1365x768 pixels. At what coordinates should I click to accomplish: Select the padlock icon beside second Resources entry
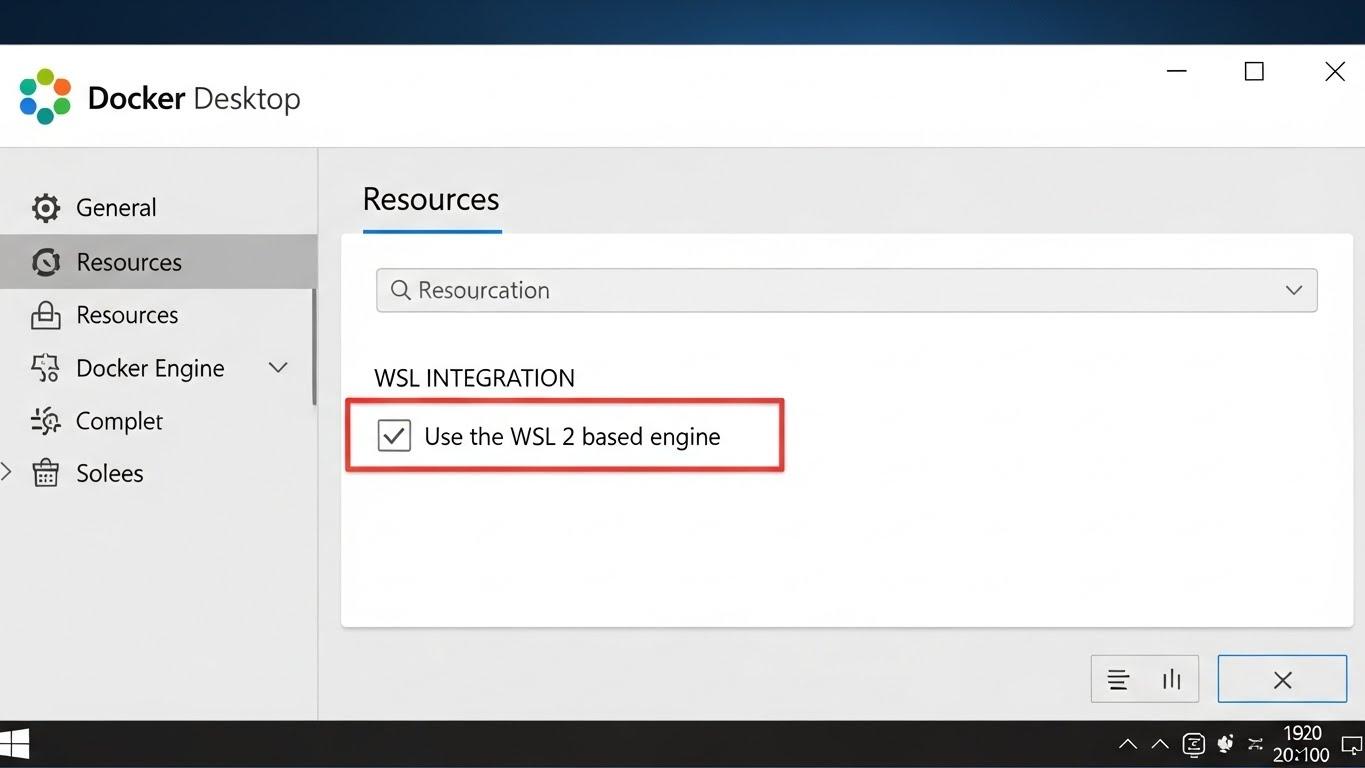tap(46, 314)
